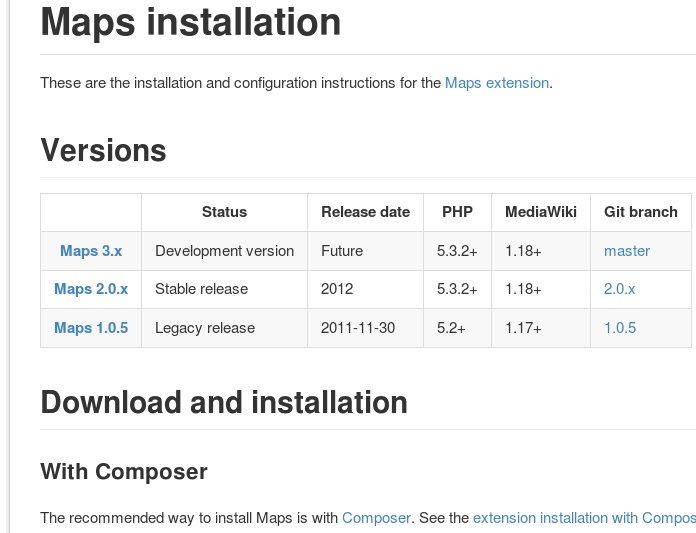Open the master Git branch link
This screenshot has height=533, width=696.
[627, 251]
